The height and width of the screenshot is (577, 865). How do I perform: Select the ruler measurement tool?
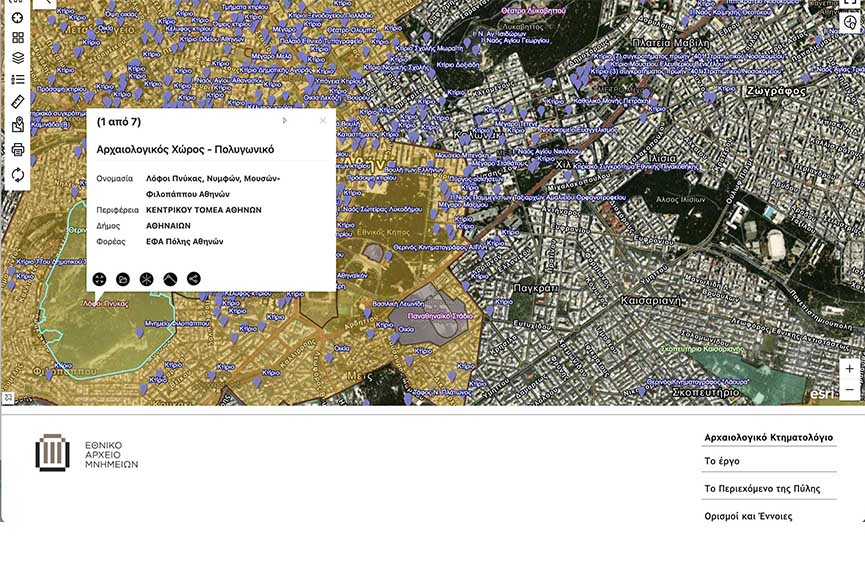(18, 101)
